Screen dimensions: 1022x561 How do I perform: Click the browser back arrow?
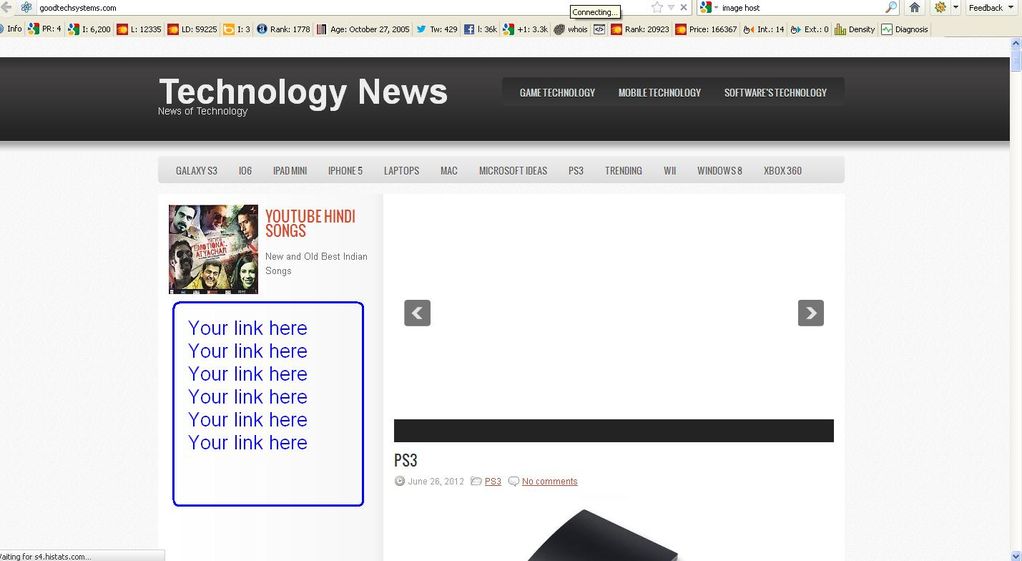5,7
